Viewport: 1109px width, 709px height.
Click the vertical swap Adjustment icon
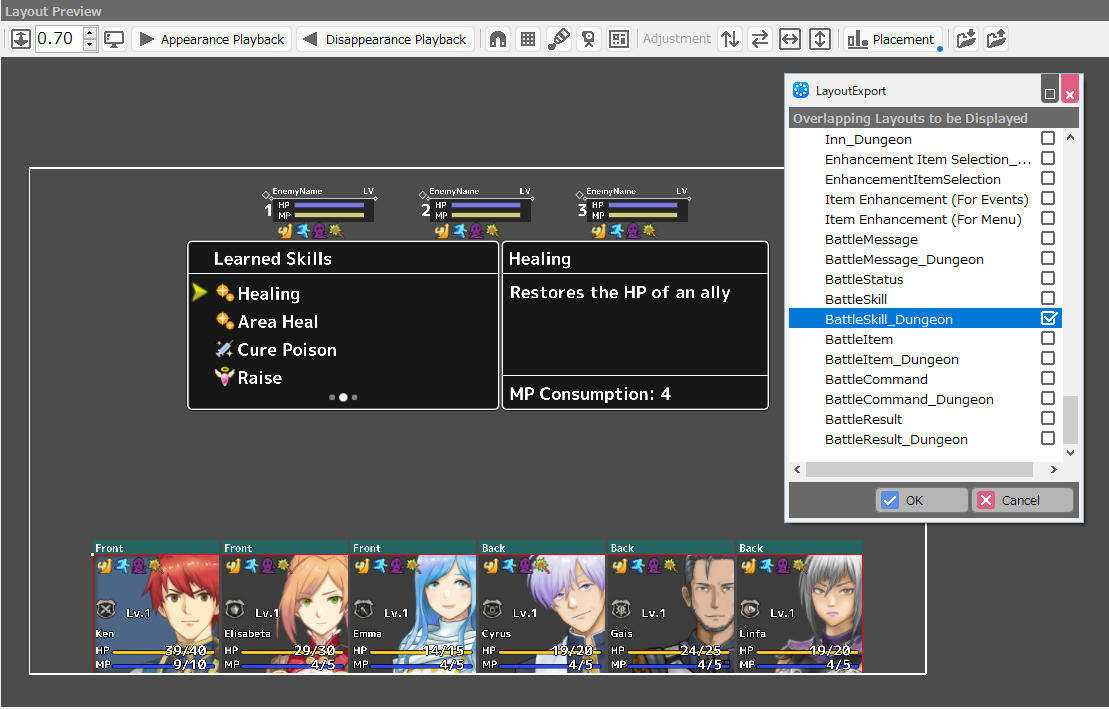[x=730, y=38]
